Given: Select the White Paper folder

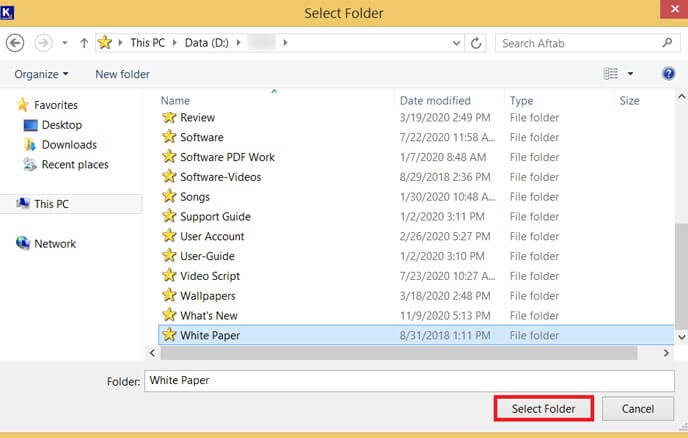Looking at the screenshot, I should click(x=416, y=335).
